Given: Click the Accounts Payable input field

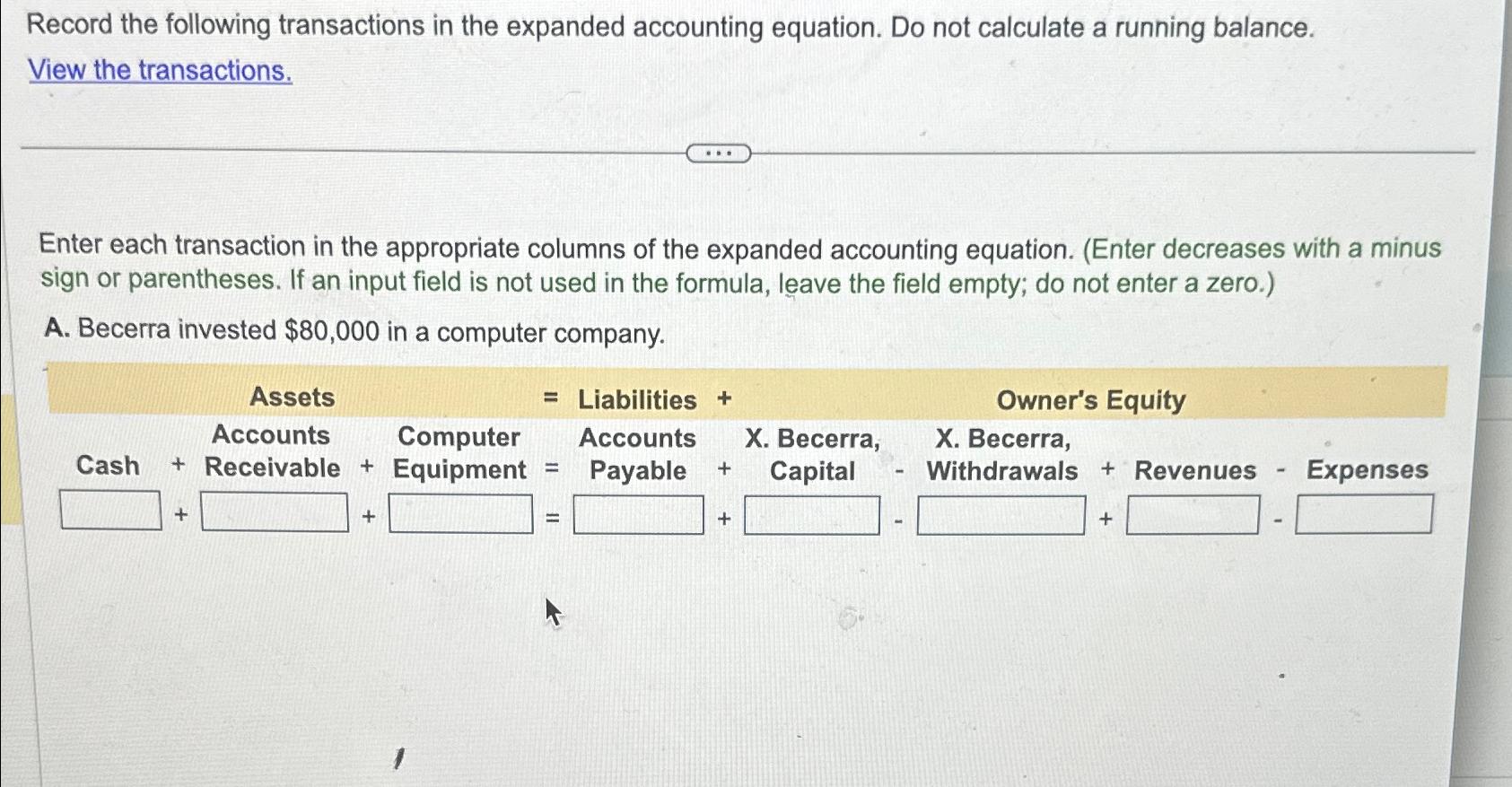Looking at the screenshot, I should [639, 514].
